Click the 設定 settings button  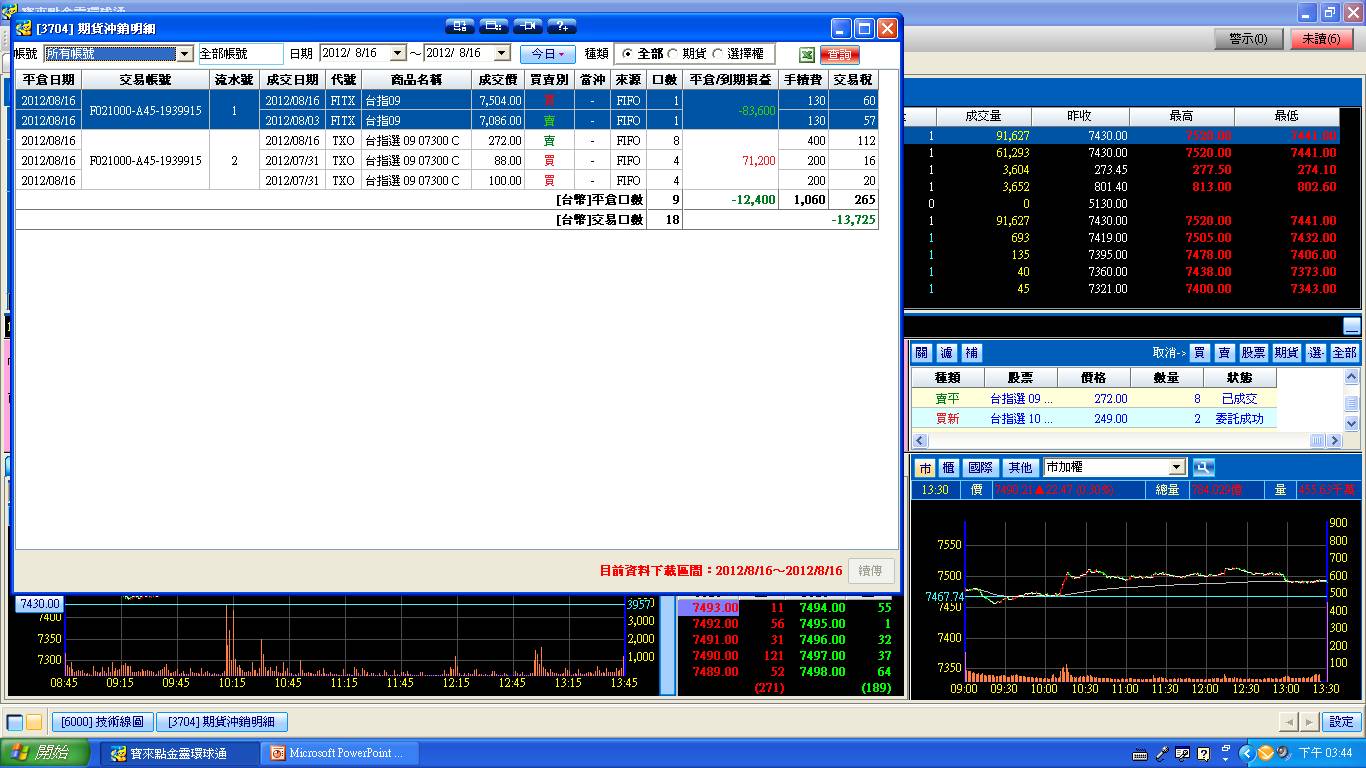pyautogui.click(x=1342, y=722)
